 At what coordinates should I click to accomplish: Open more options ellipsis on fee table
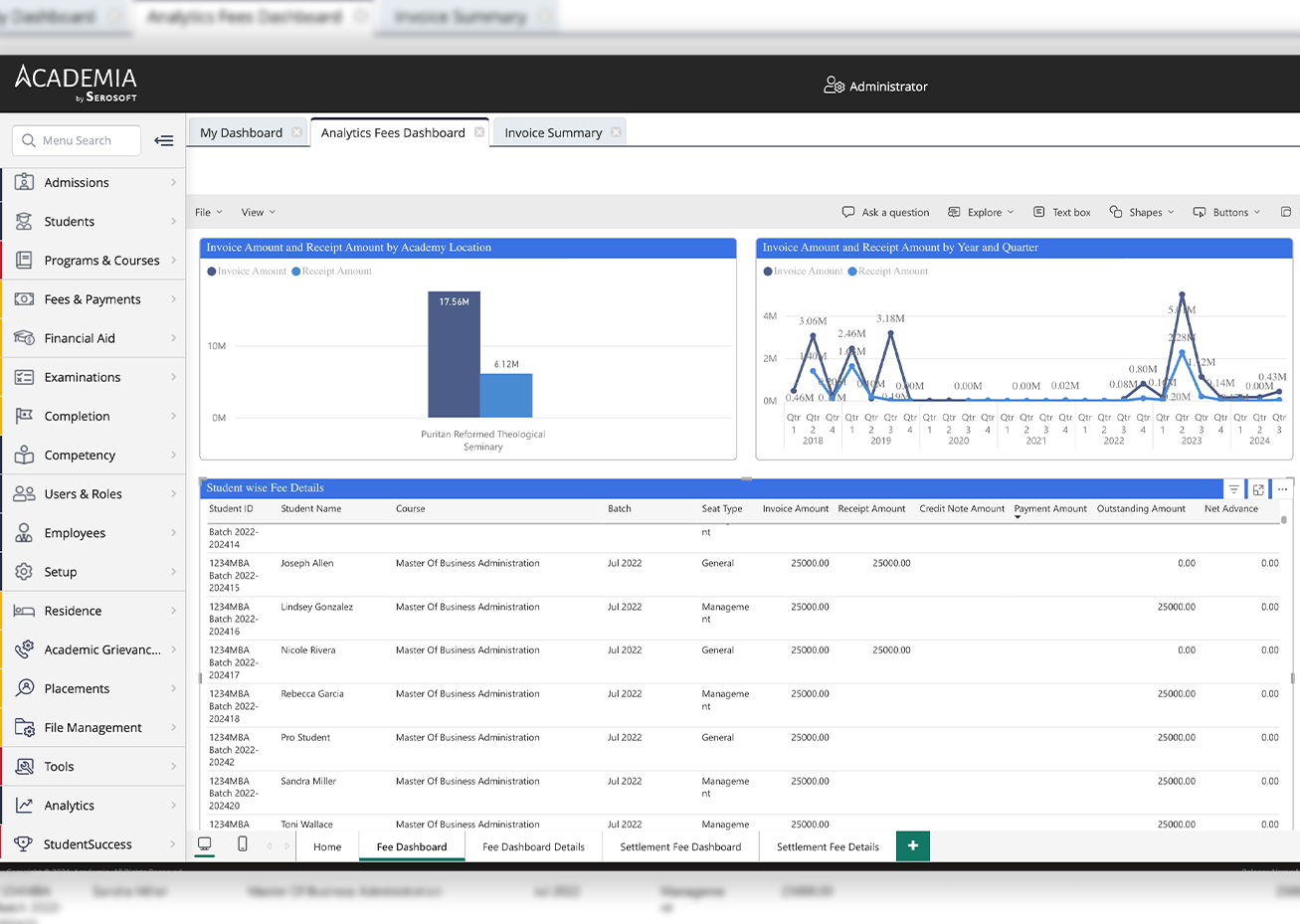(x=1282, y=489)
